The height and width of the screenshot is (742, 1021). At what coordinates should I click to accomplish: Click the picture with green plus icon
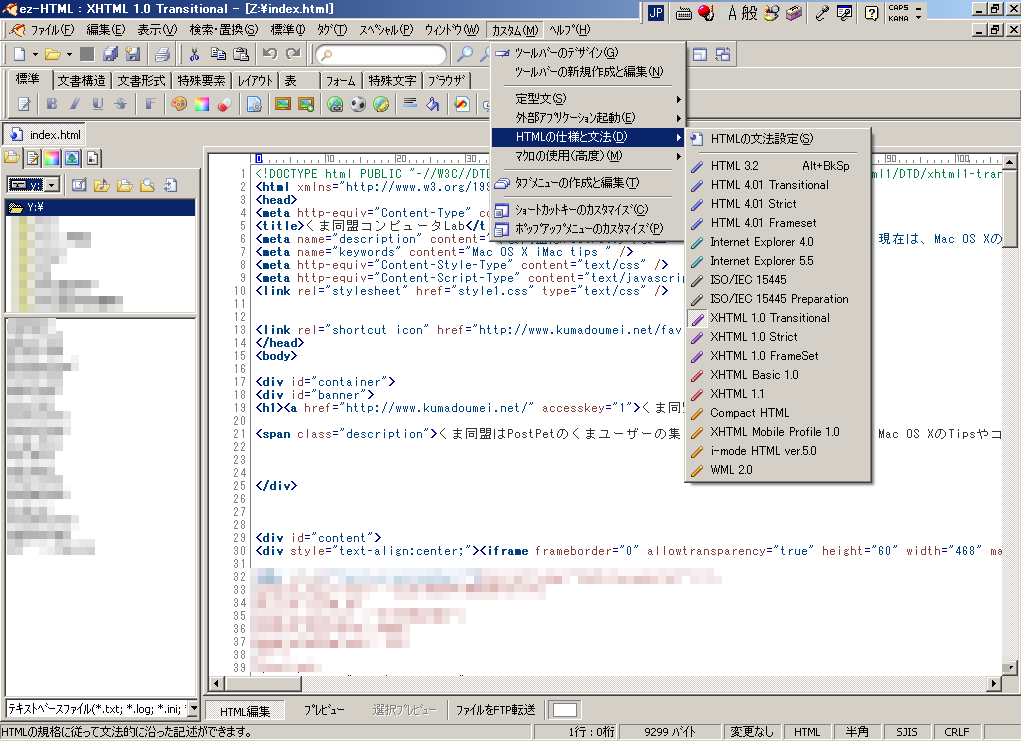click(x=306, y=104)
